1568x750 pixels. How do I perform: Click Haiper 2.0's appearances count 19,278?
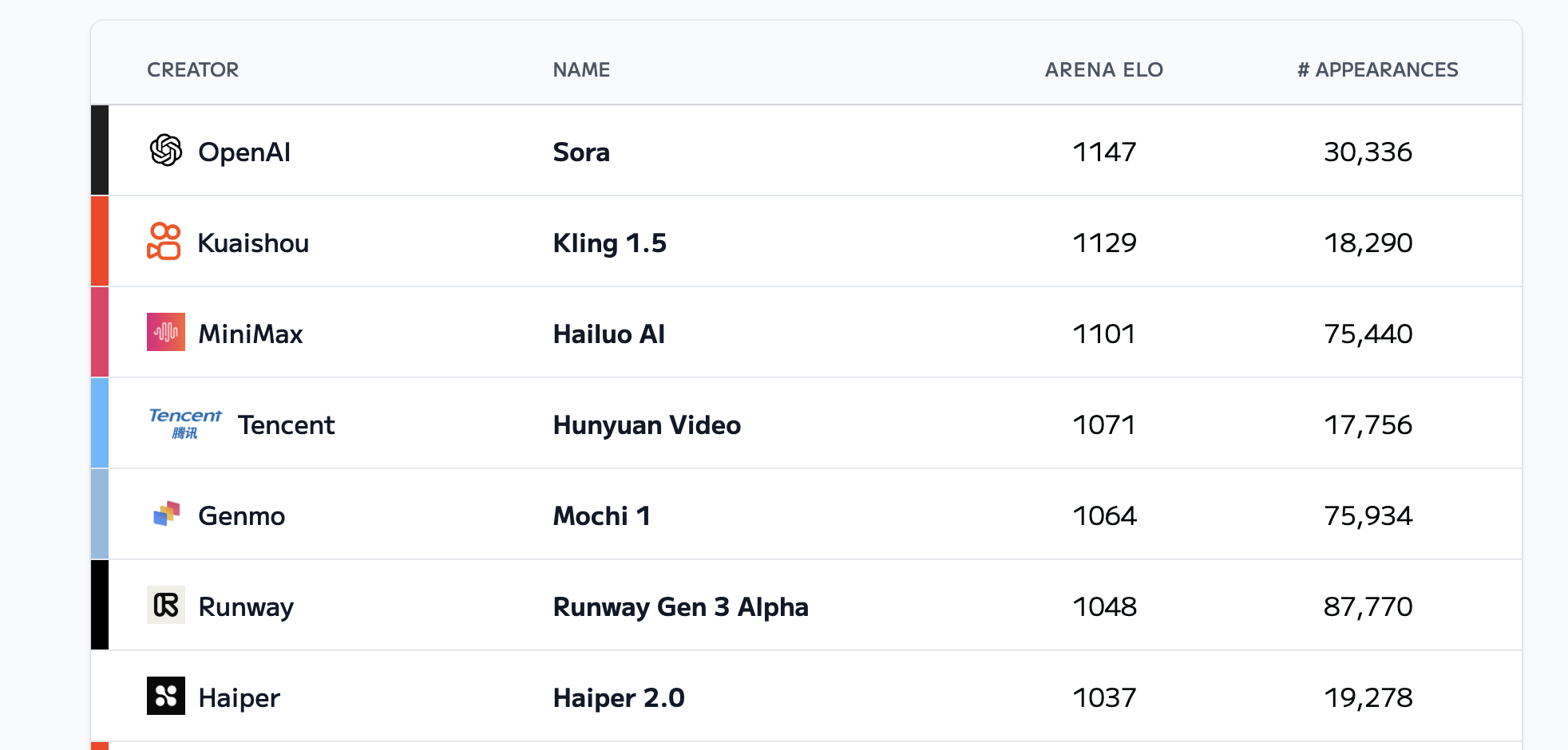click(x=1368, y=697)
